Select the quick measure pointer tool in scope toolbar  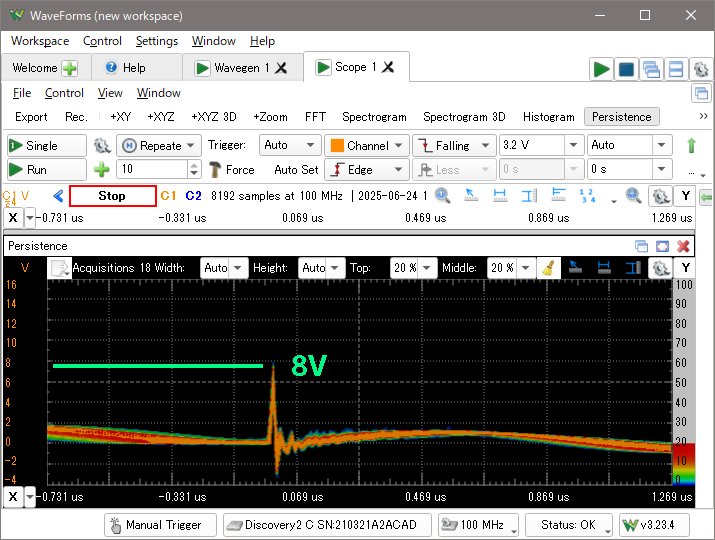coord(471,196)
